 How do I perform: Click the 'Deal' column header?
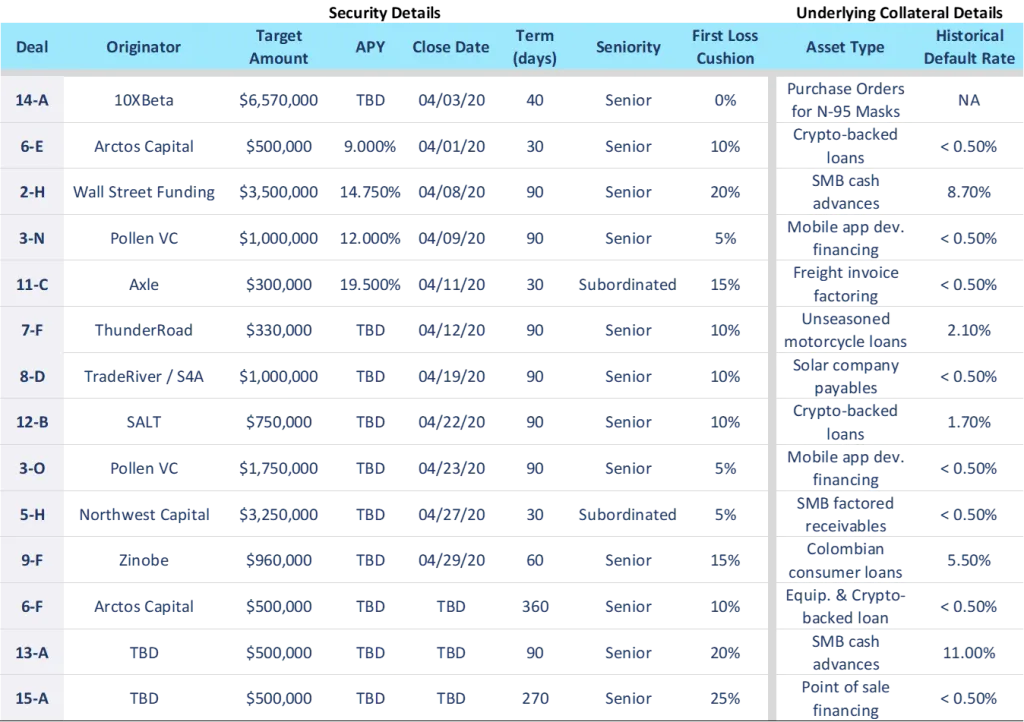[32, 47]
